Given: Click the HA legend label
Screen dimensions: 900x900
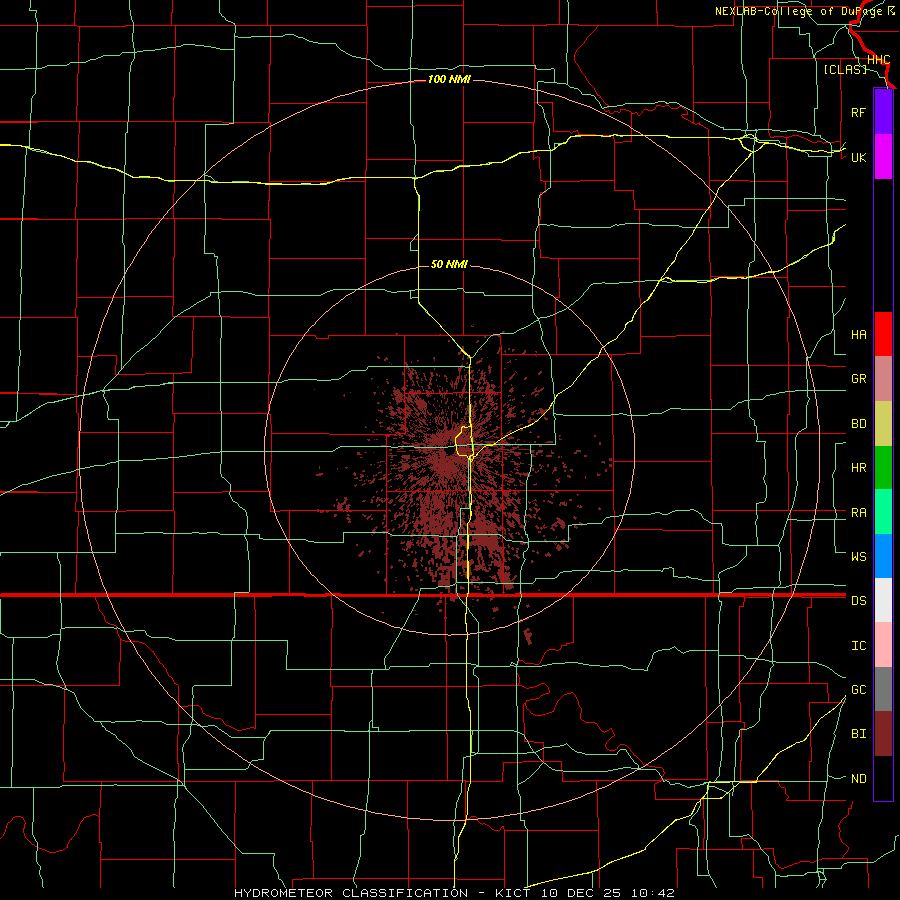Looking at the screenshot, I should (x=858, y=335).
